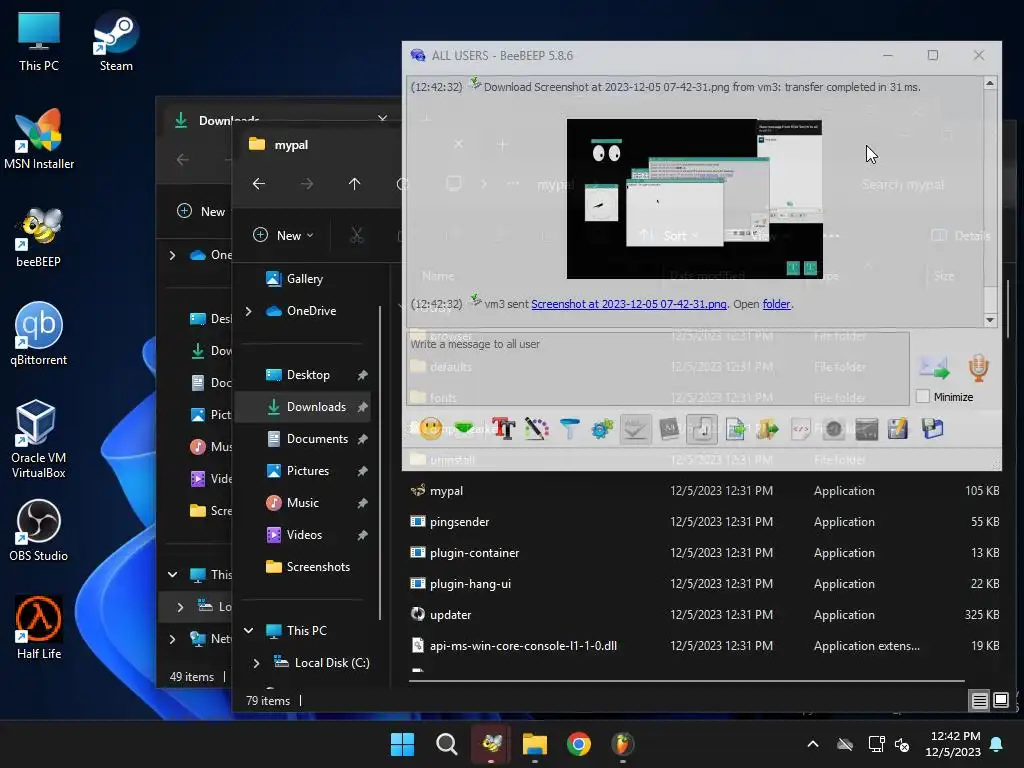Click the up arrow in mypal Explorer

tap(354, 184)
